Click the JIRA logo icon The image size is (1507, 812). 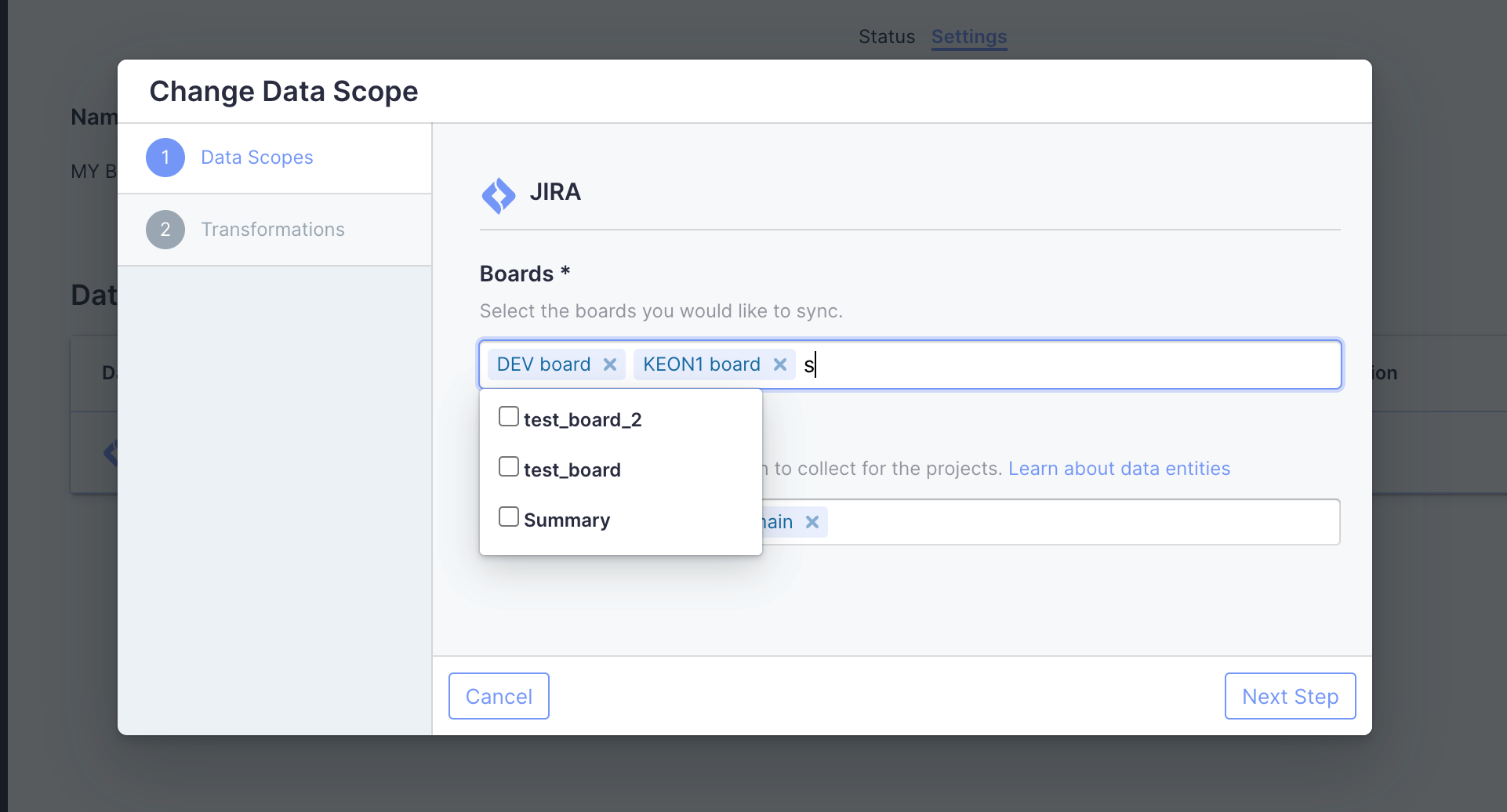pyautogui.click(x=499, y=195)
